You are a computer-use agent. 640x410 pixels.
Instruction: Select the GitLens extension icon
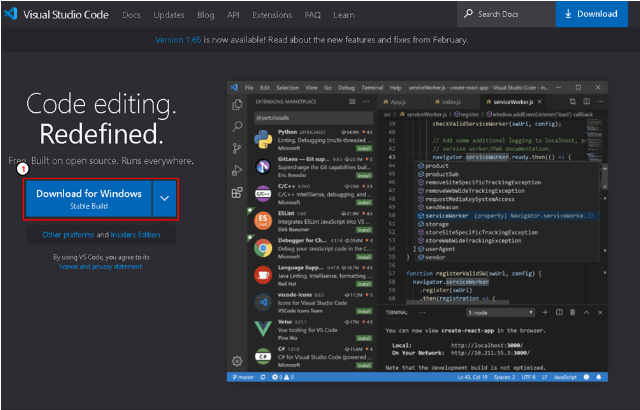pyautogui.click(x=263, y=166)
